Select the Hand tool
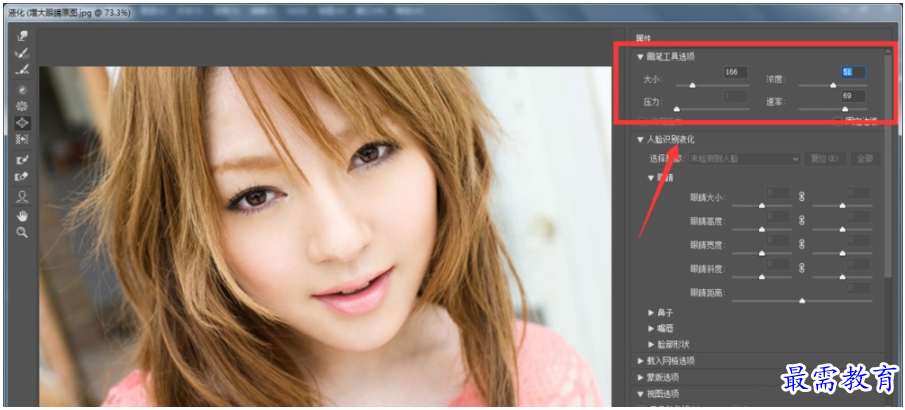The width and height of the screenshot is (905, 410). (23, 216)
